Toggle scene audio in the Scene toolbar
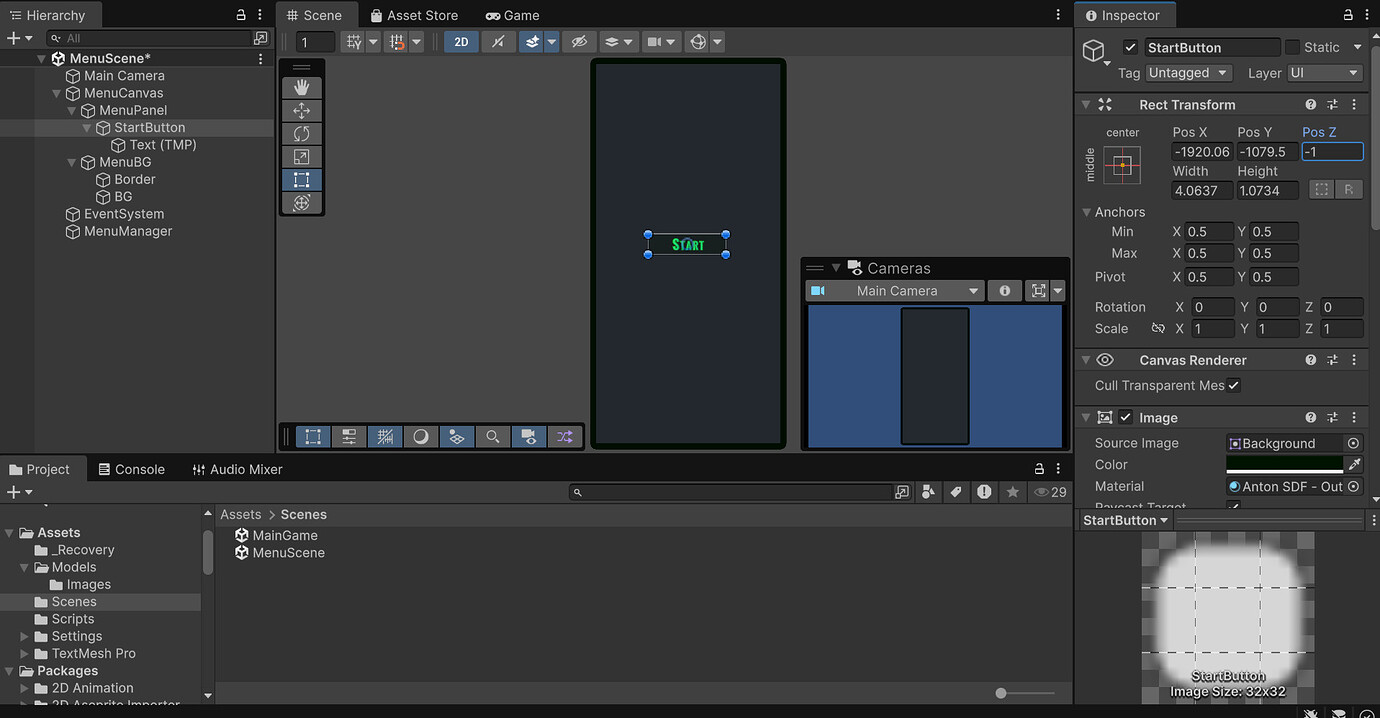Image resolution: width=1380 pixels, height=718 pixels. click(x=498, y=41)
